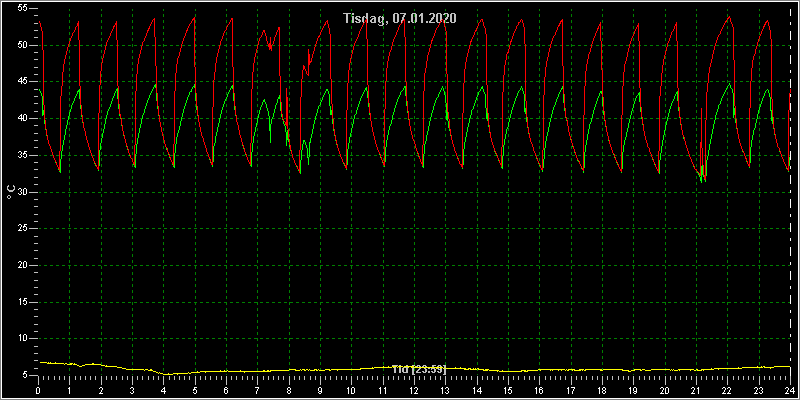Click hour 24 on the time axis
Screen dimensions: 800x400
coord(790,390)
